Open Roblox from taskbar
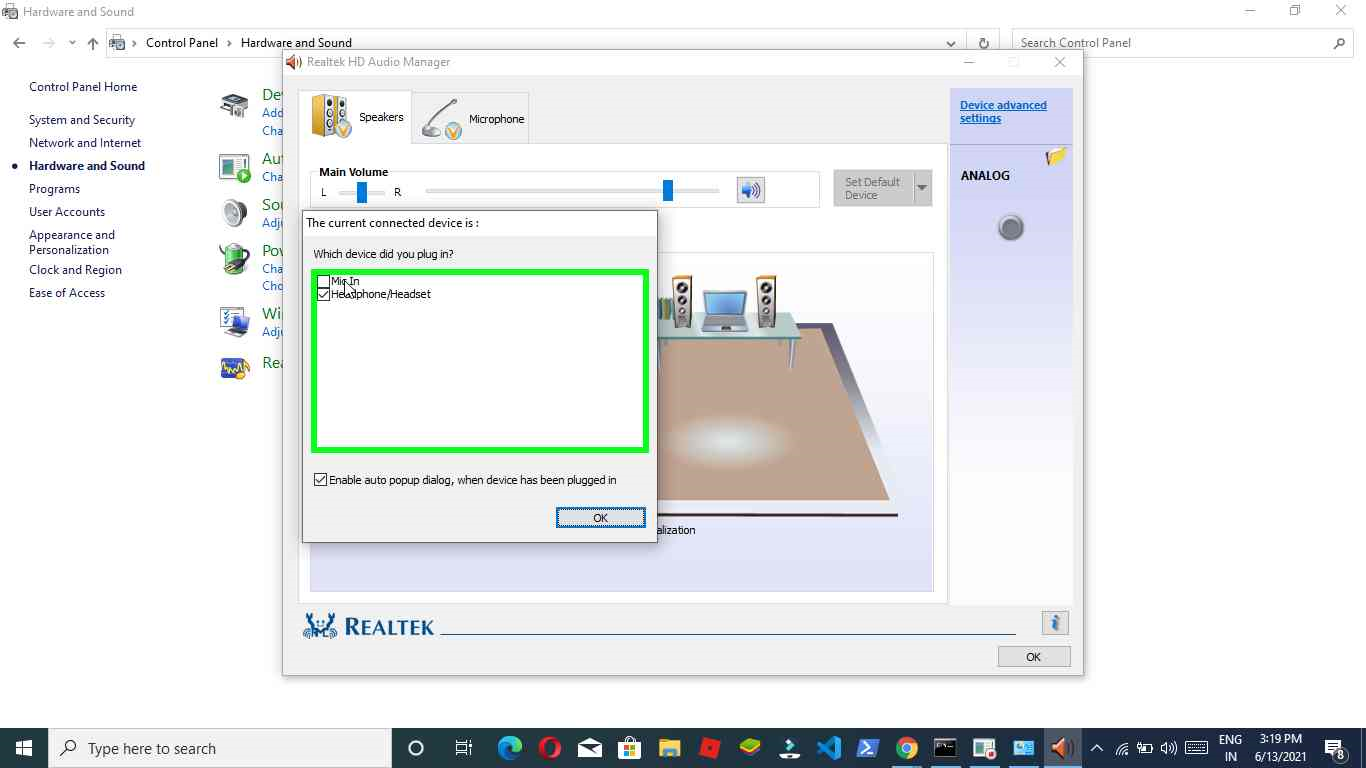Image resolution: width=1366 pixels, height=768 pixels. click(709, 748)
